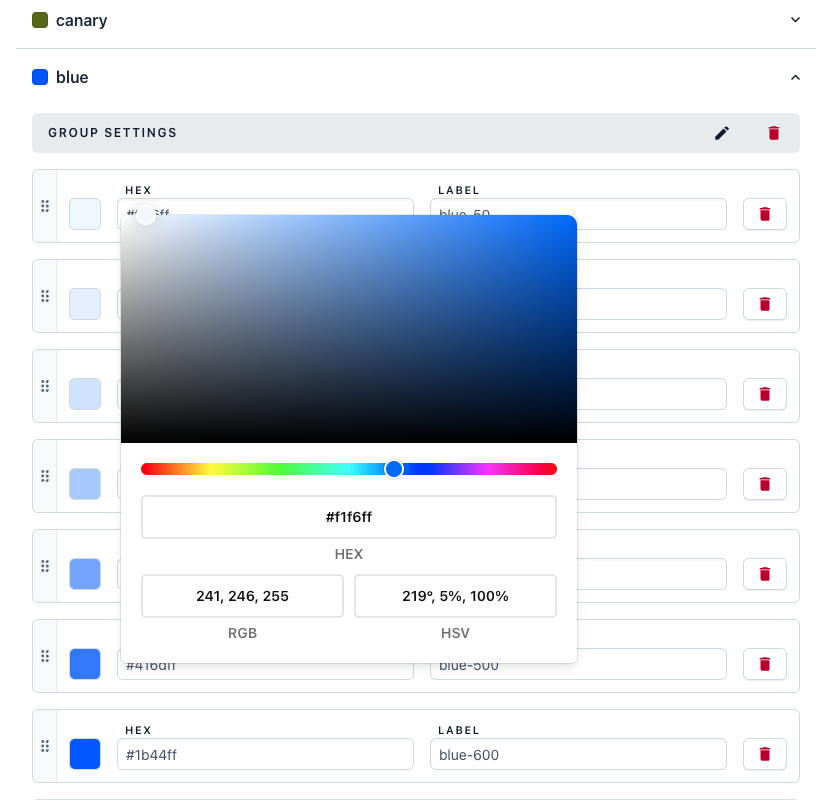Viewport: 823px width, 800px height.
Task: Delete the blue-500 color row
Action: pyautogui.click(x=765, y=664)
